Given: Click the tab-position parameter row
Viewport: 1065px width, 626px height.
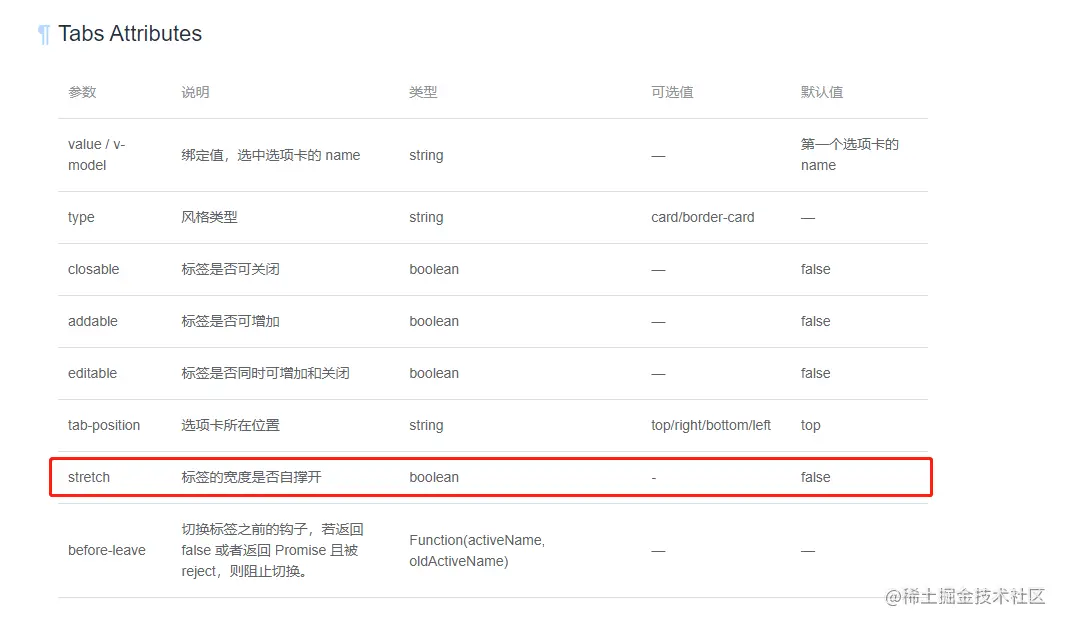Looking at the screenshot, I should 104,425.
